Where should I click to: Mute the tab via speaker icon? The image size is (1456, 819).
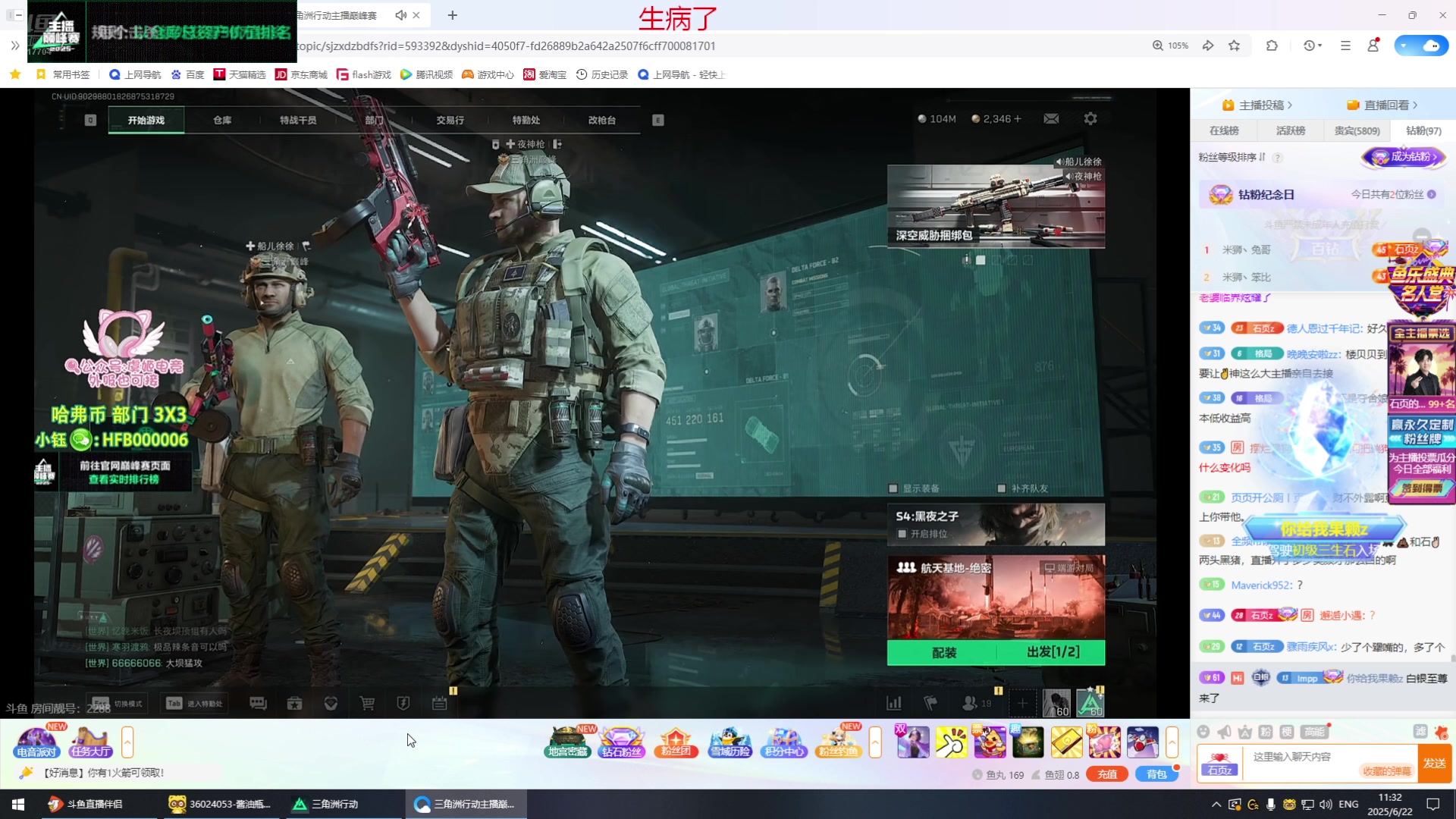tap(400, 15)
